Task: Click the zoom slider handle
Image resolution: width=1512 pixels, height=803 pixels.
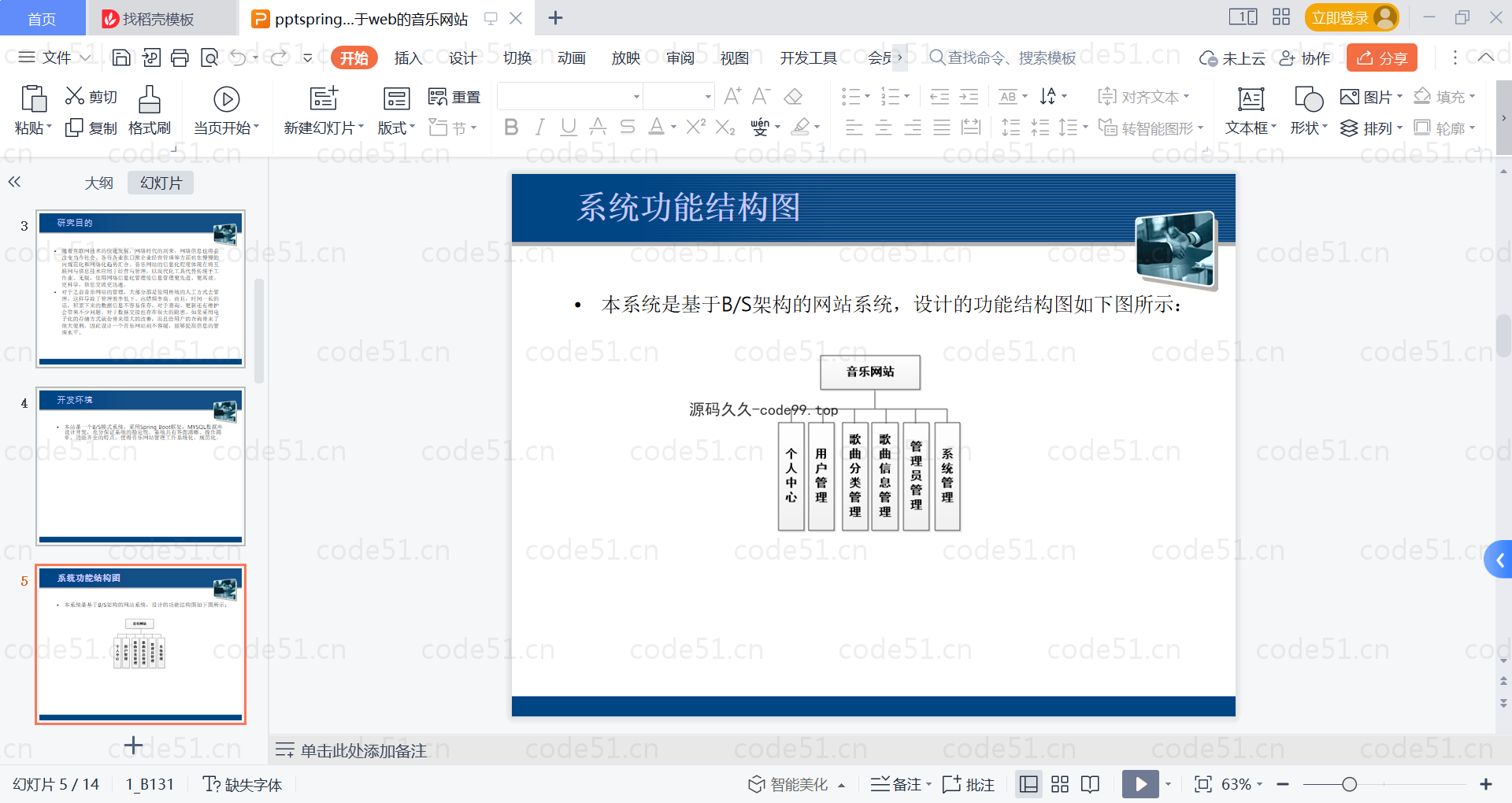Action: 1349,784
